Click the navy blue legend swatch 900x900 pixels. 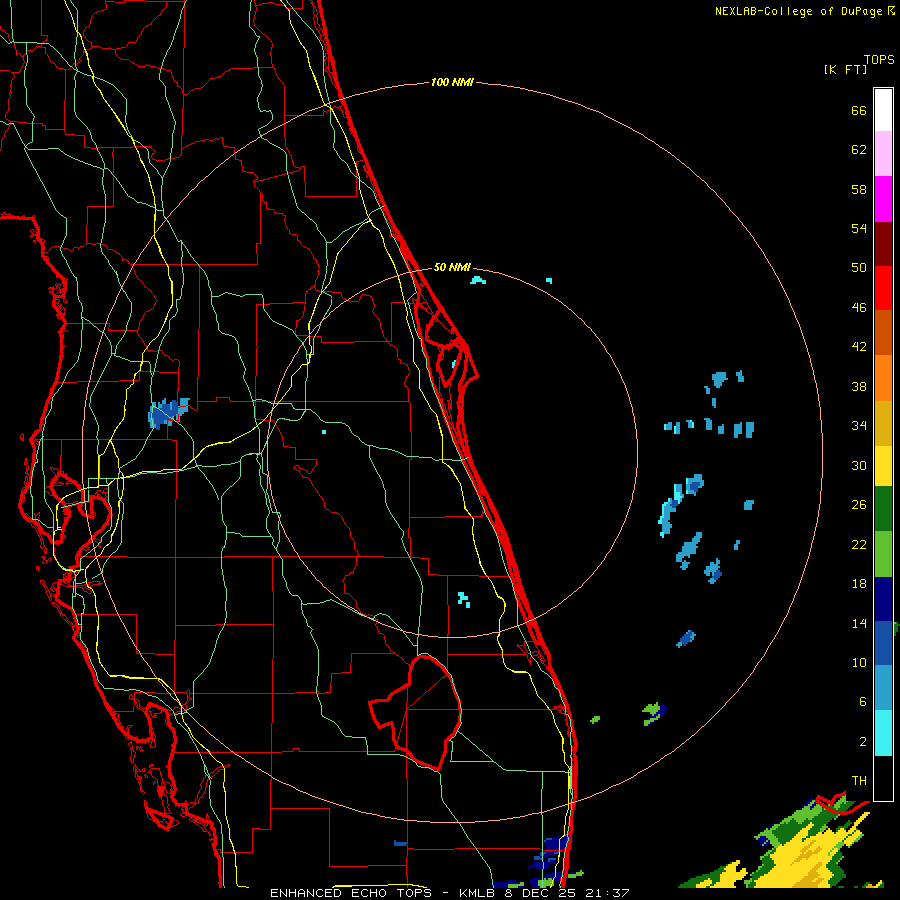click(883, 599)
